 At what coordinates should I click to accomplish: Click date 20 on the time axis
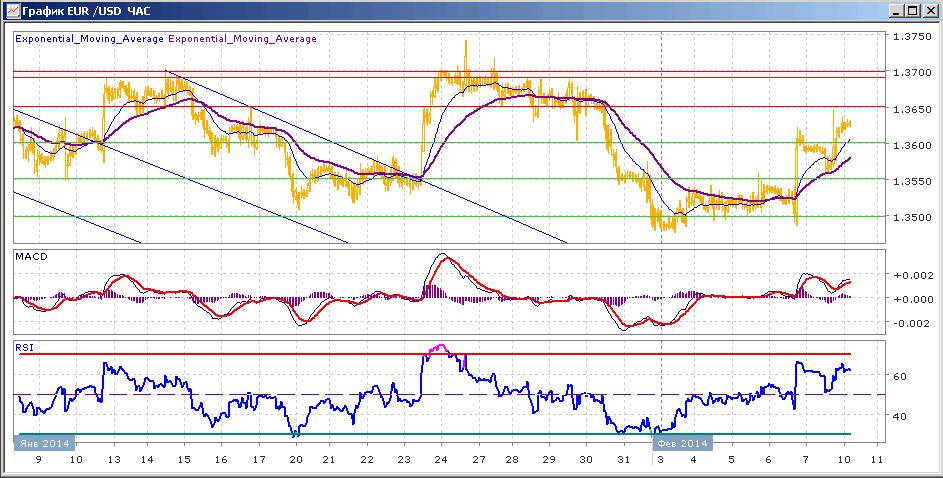coord(295,459)
